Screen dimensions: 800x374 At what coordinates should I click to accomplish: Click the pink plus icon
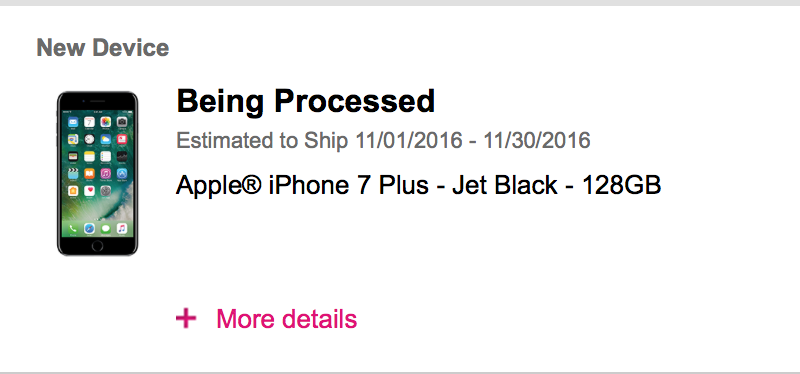pyautogui.click(x=186, y=319)
